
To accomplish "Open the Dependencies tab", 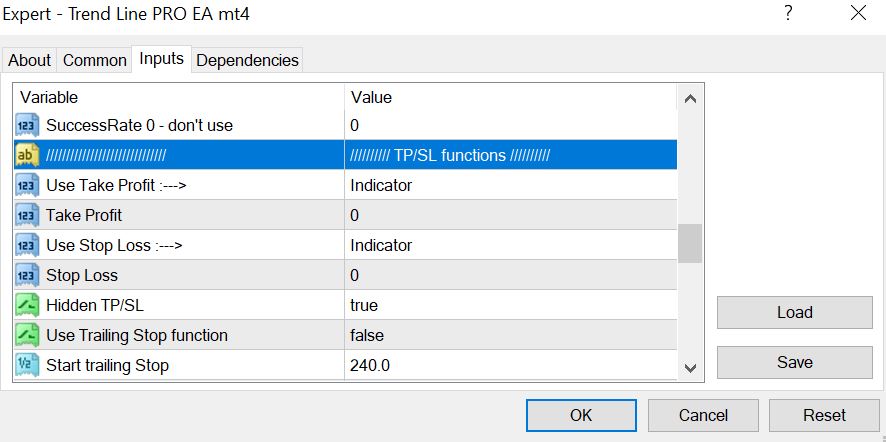I will click(247, 60).
